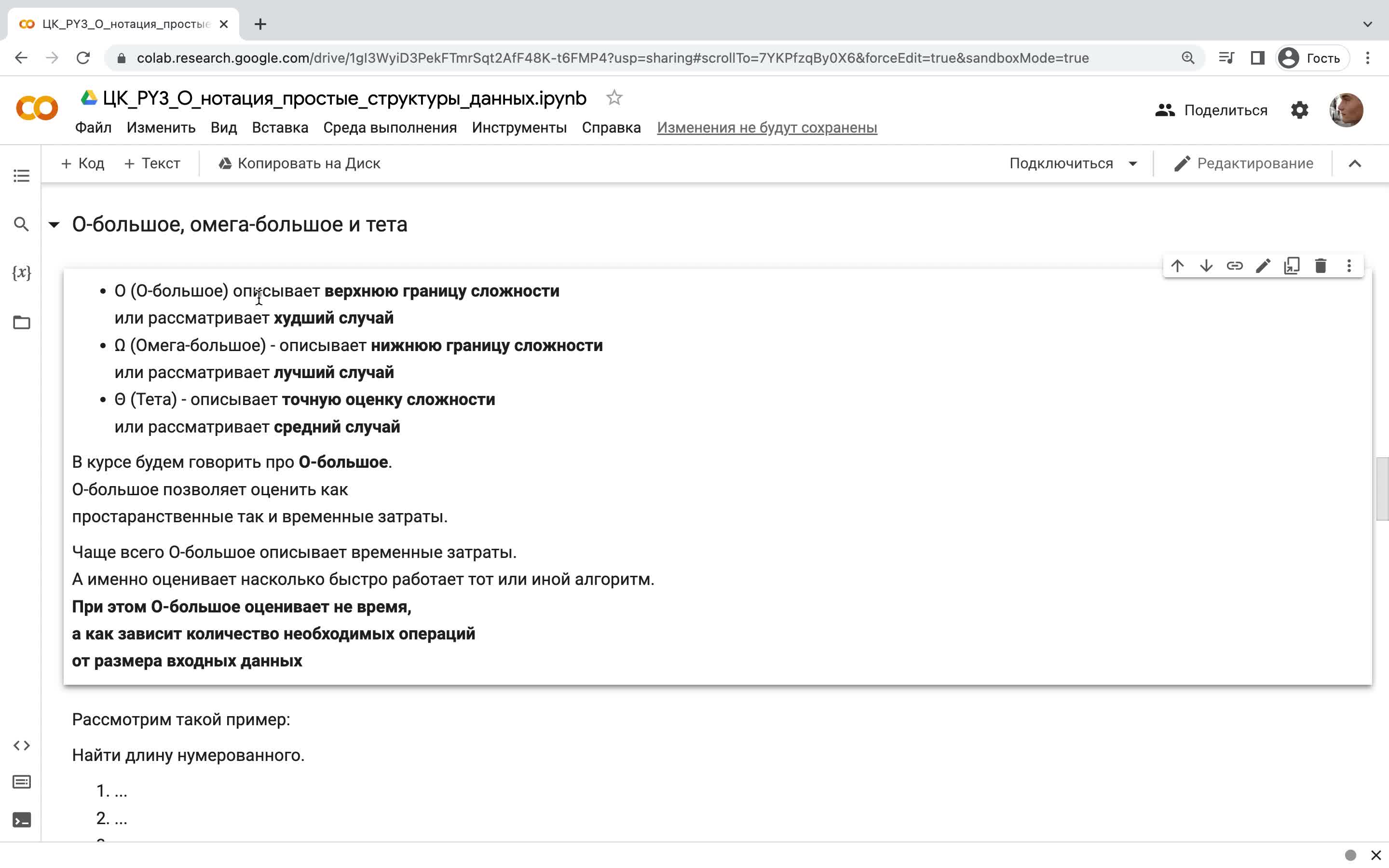Click the page vertical scrollbar thumb

pos(1382,488)
